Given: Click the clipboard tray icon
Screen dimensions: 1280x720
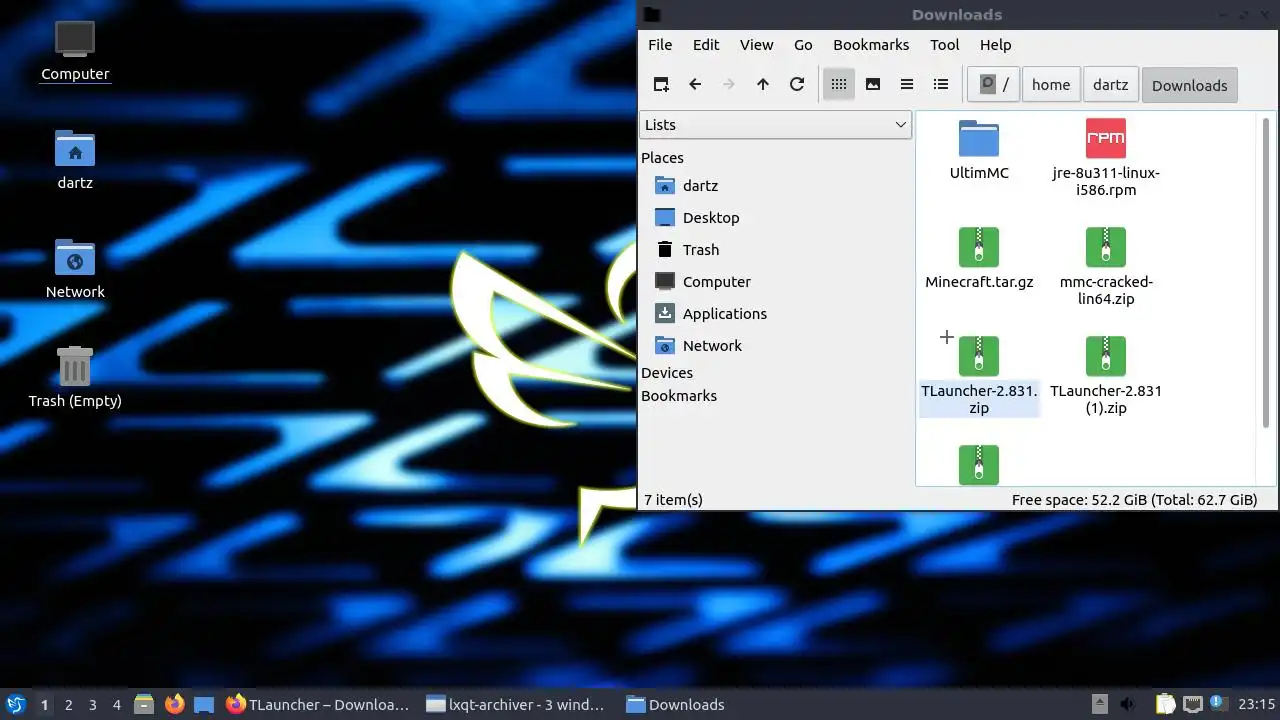Looking at the screenshot, I should (x=1165, y=704).
